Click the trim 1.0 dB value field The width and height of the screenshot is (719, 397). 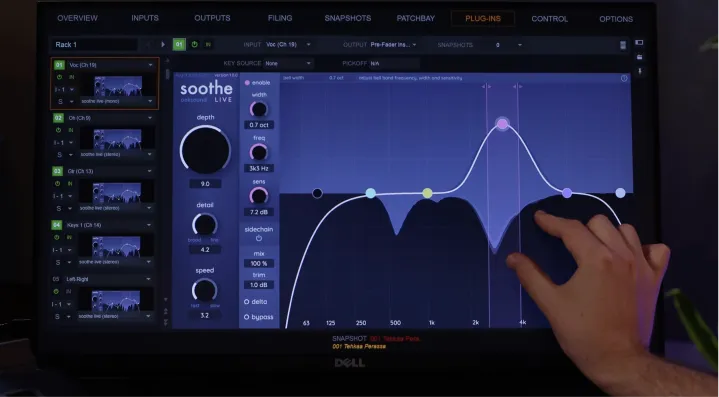tap(259, 285)
